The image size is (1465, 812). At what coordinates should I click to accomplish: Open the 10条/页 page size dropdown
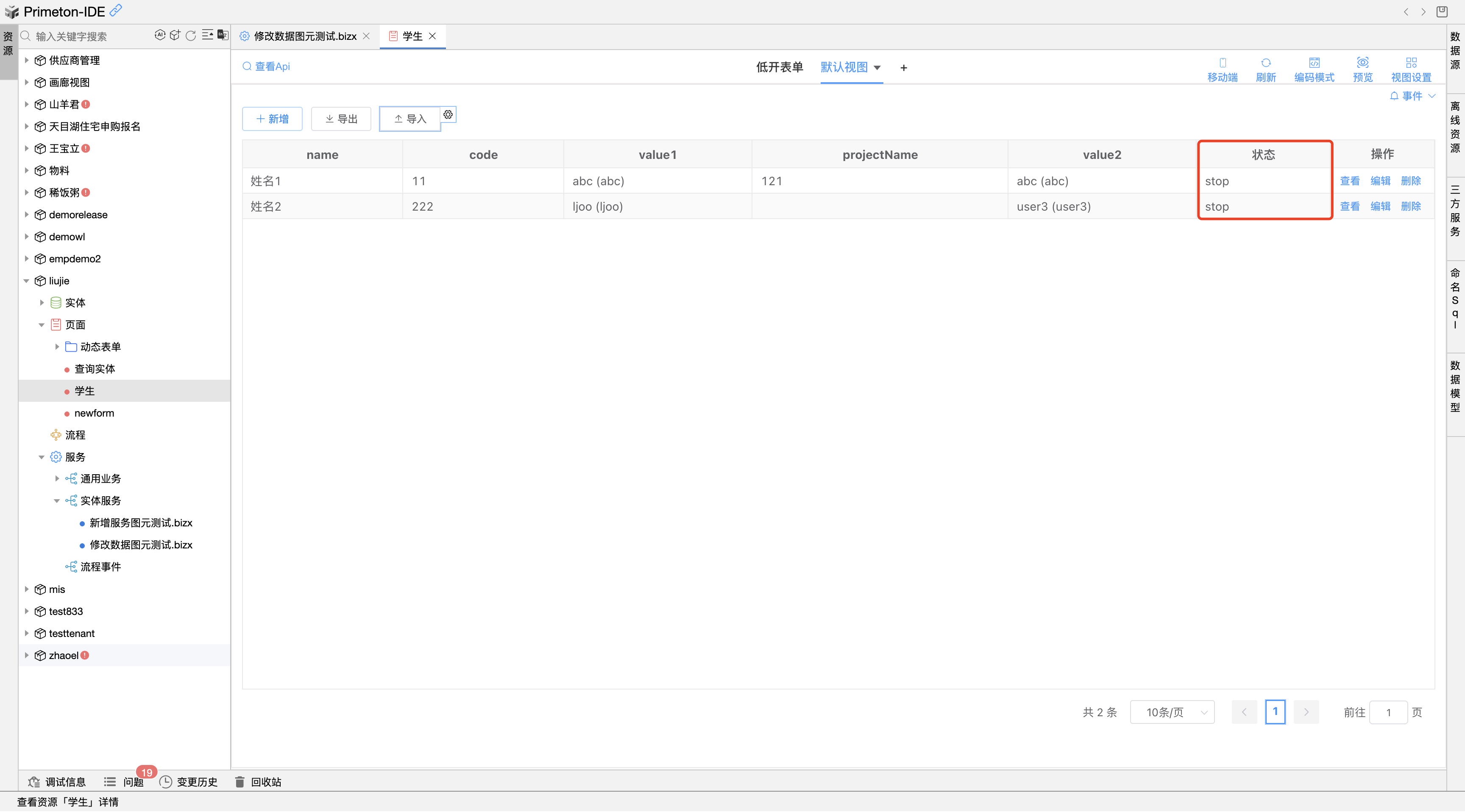pos(1172,712)
